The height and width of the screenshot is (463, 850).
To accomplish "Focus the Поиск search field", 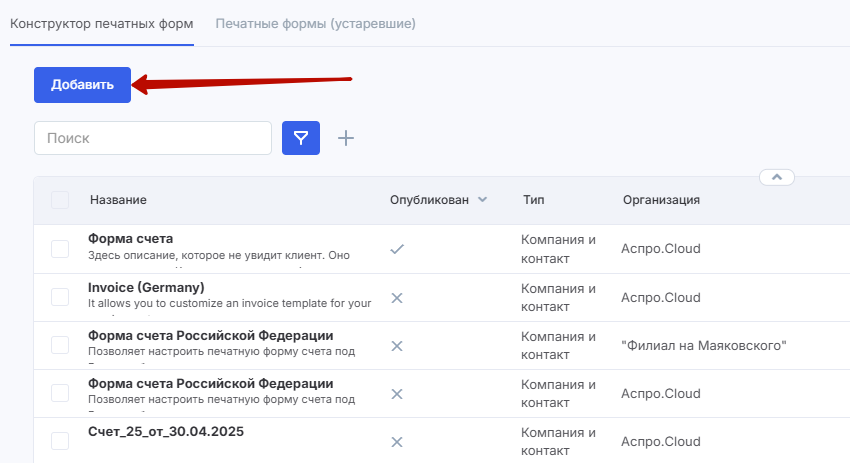I will pos(153,138).
